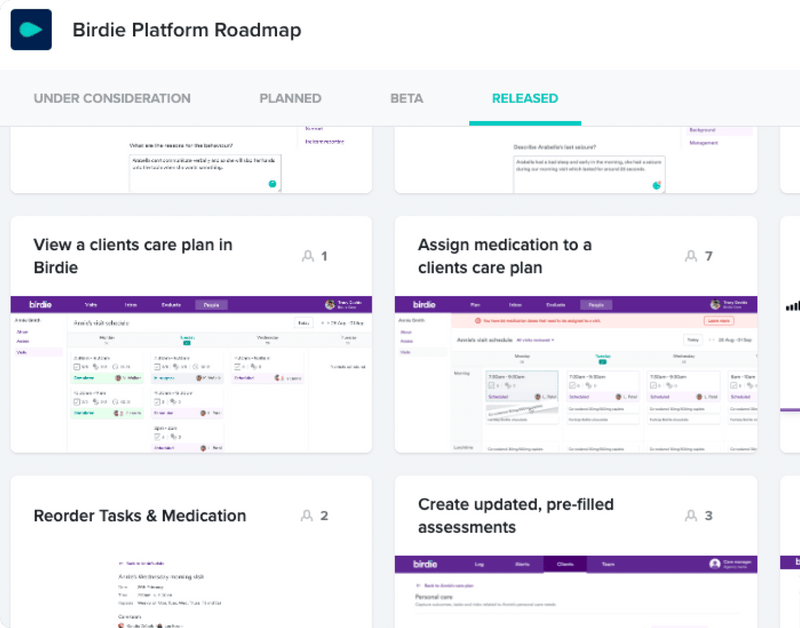Click vote icon on Assign medication card
This screenshot has height=628, width=800.
pos(691,256)
